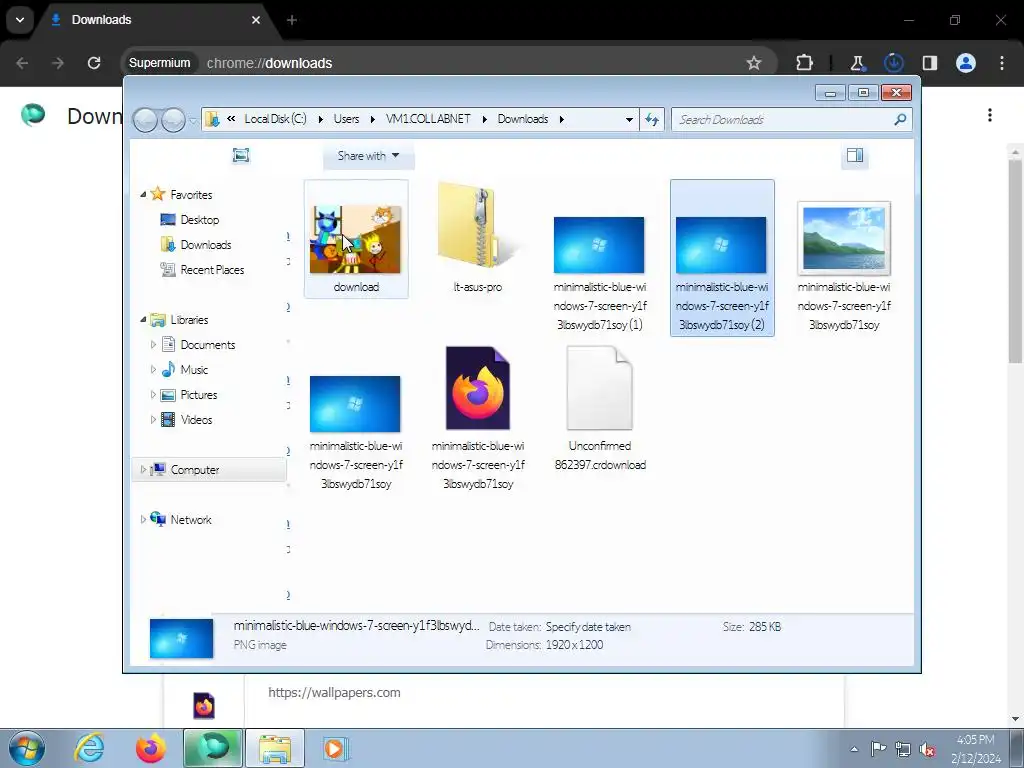Expand the arrow after Users breadcrumb
Viewport: 1024px width, 768px height.
tap(372, 119)
